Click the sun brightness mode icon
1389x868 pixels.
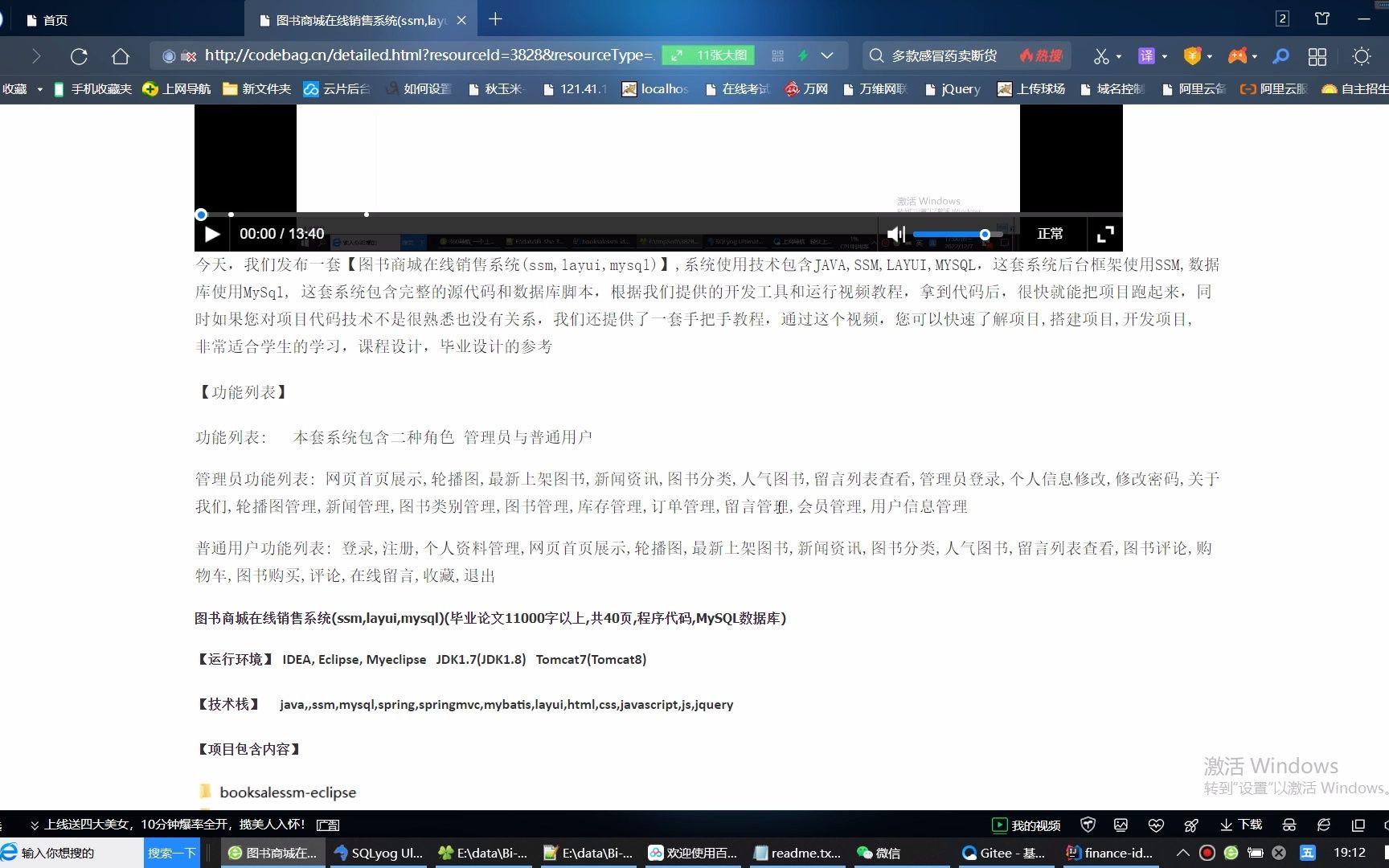point(1362,56)
